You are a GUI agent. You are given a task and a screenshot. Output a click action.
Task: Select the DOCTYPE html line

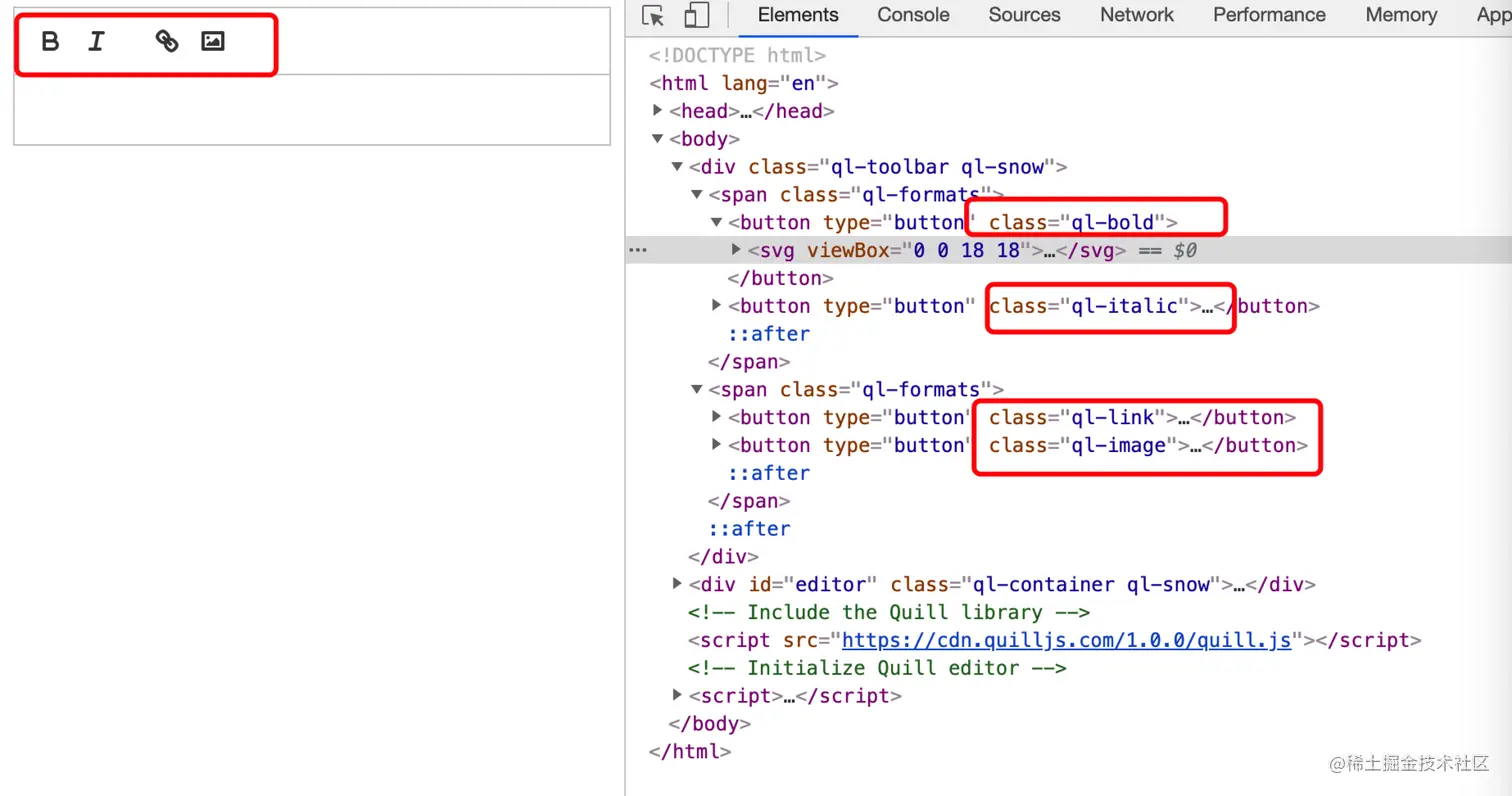[x=737, y=55]
